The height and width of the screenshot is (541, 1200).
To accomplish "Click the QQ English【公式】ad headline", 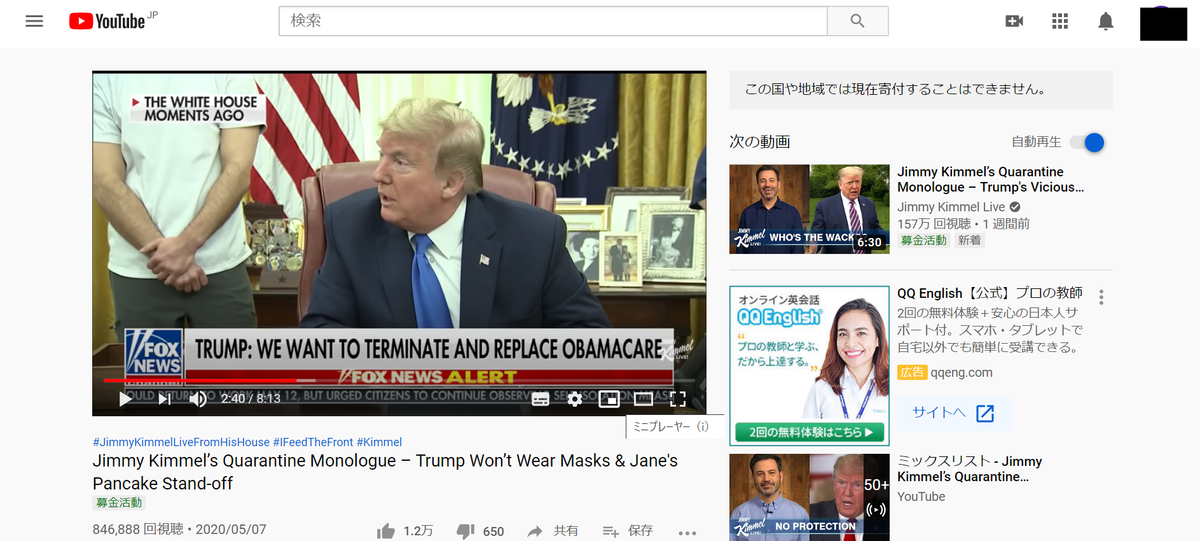I will (990, 293).
